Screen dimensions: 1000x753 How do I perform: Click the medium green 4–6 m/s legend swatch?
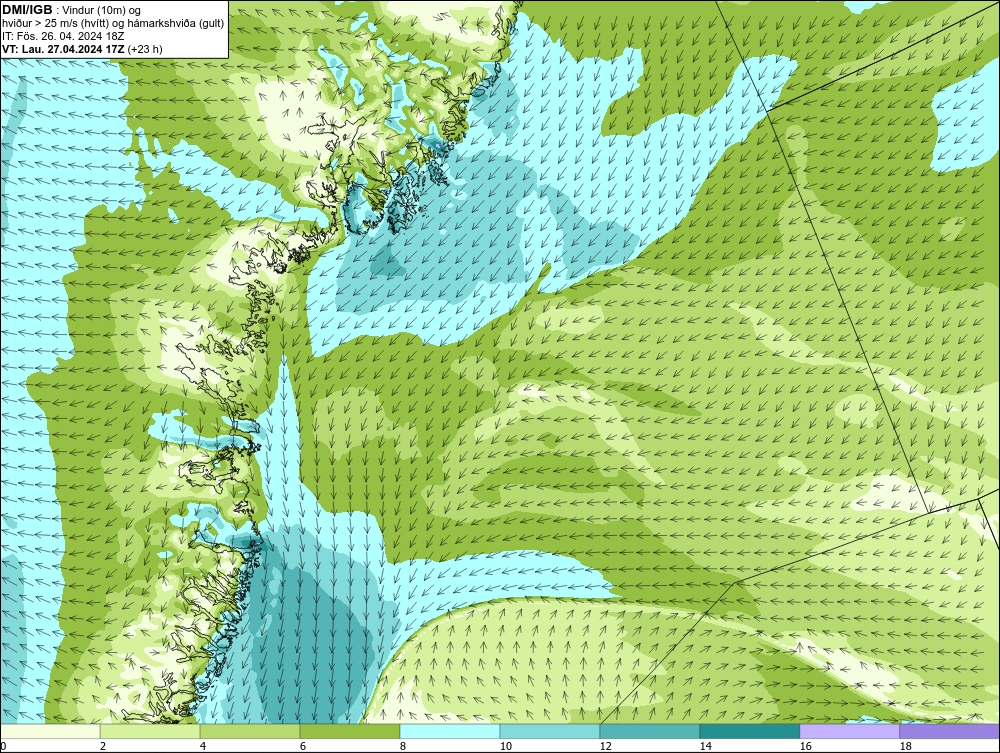250,731
